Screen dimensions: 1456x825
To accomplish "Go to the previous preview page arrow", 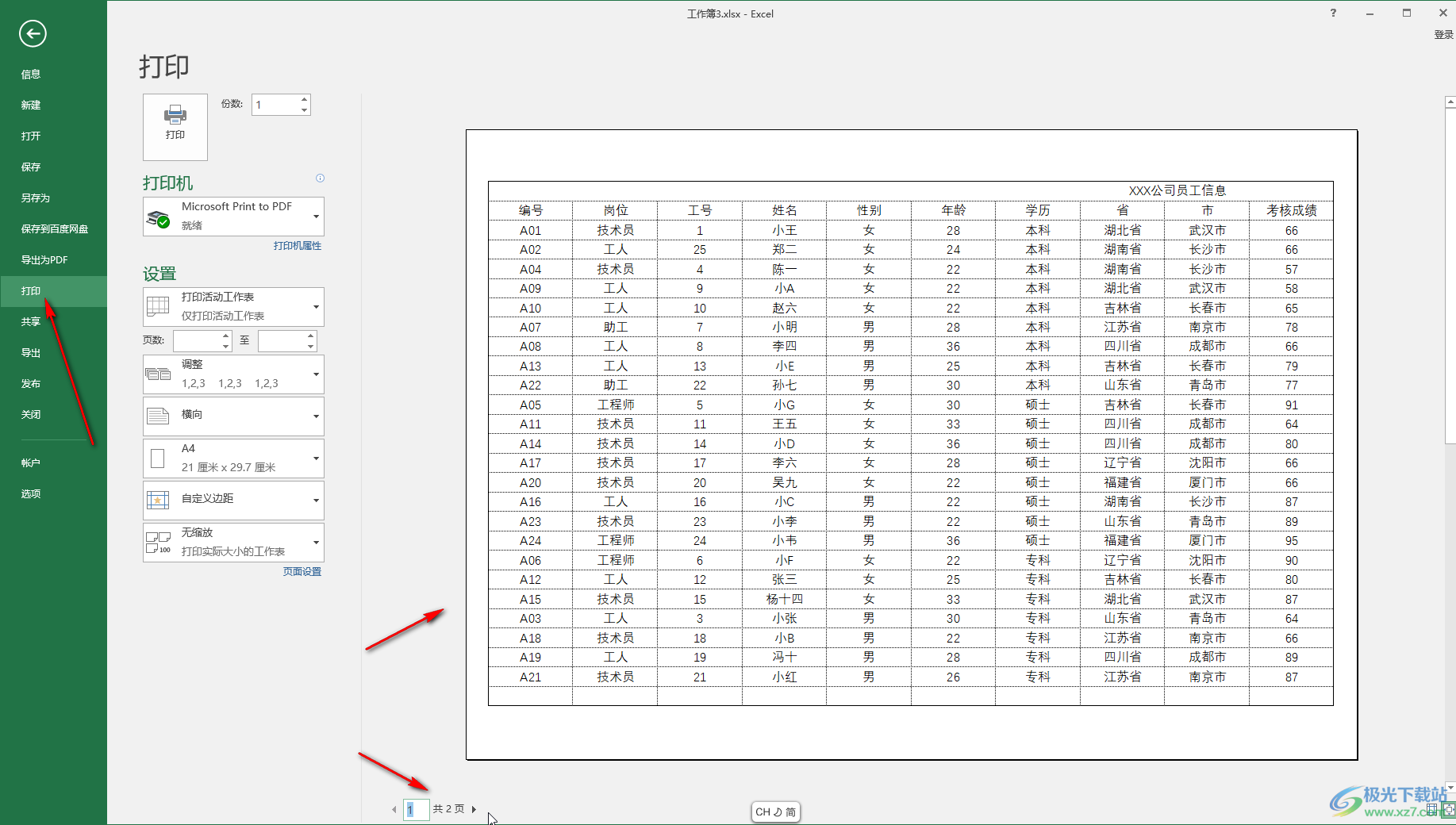I will pyautogui.click(x=394, y=809).
